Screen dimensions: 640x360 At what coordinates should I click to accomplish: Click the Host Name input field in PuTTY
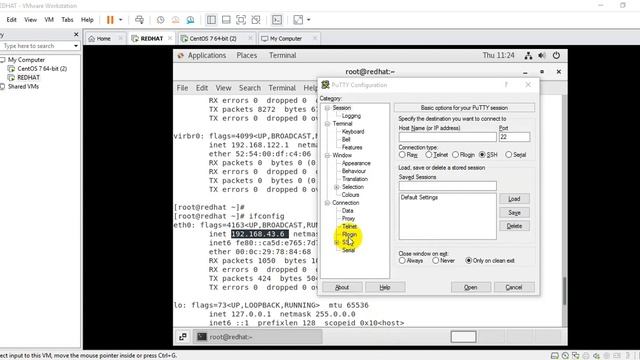point(447,137)
